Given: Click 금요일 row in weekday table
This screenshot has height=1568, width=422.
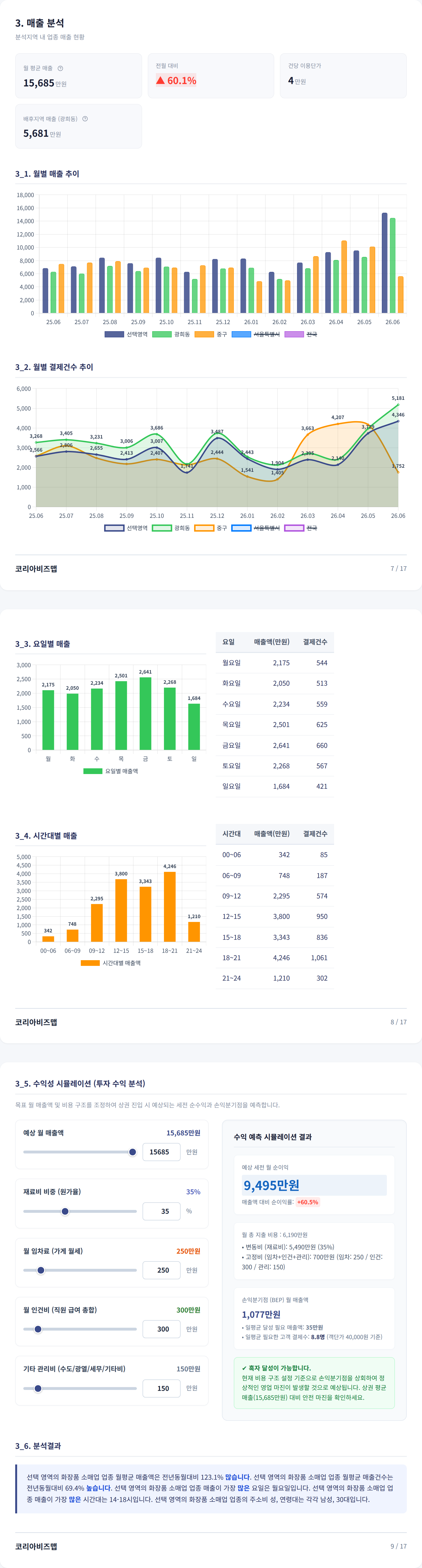Looking at the screenshot, I should 275,746.
